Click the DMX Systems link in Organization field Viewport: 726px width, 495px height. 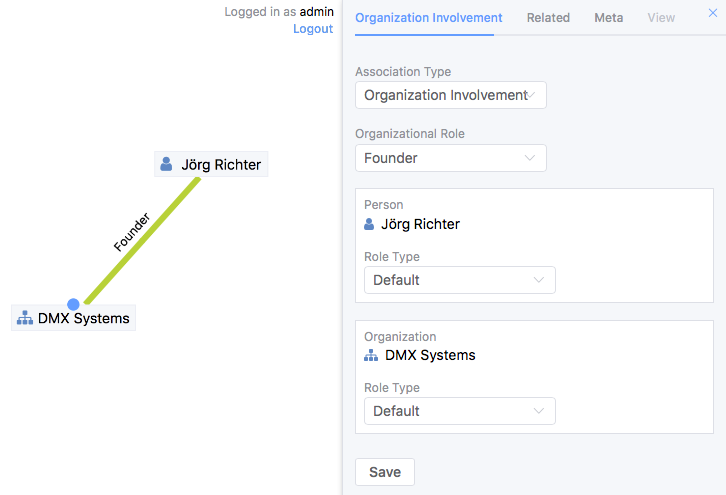430,355
